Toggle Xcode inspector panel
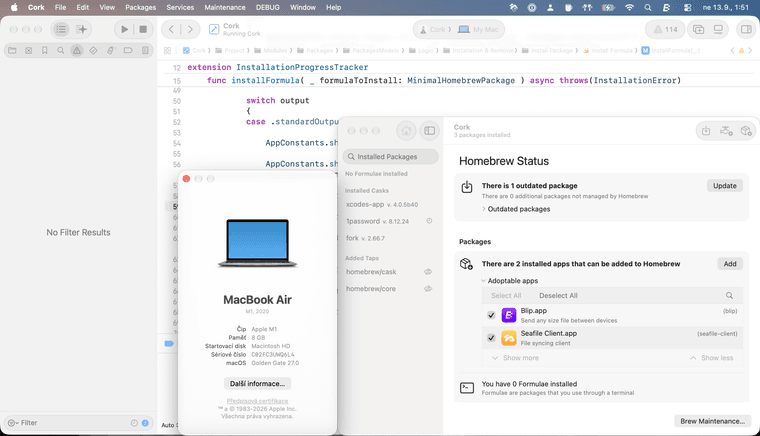 tap(746, 30)
